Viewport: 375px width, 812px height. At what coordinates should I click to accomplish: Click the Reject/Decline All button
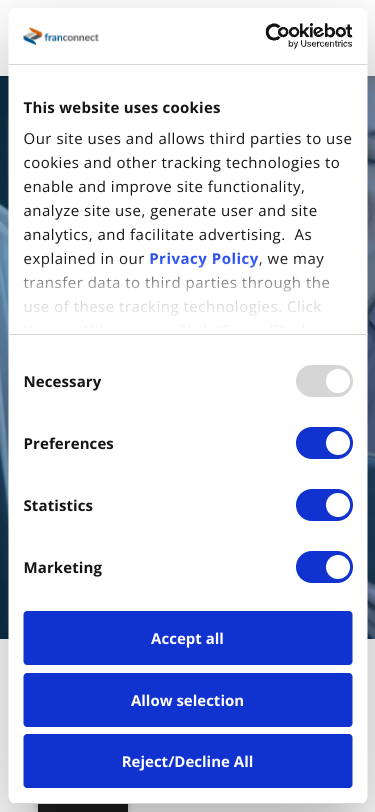(188, 761)
